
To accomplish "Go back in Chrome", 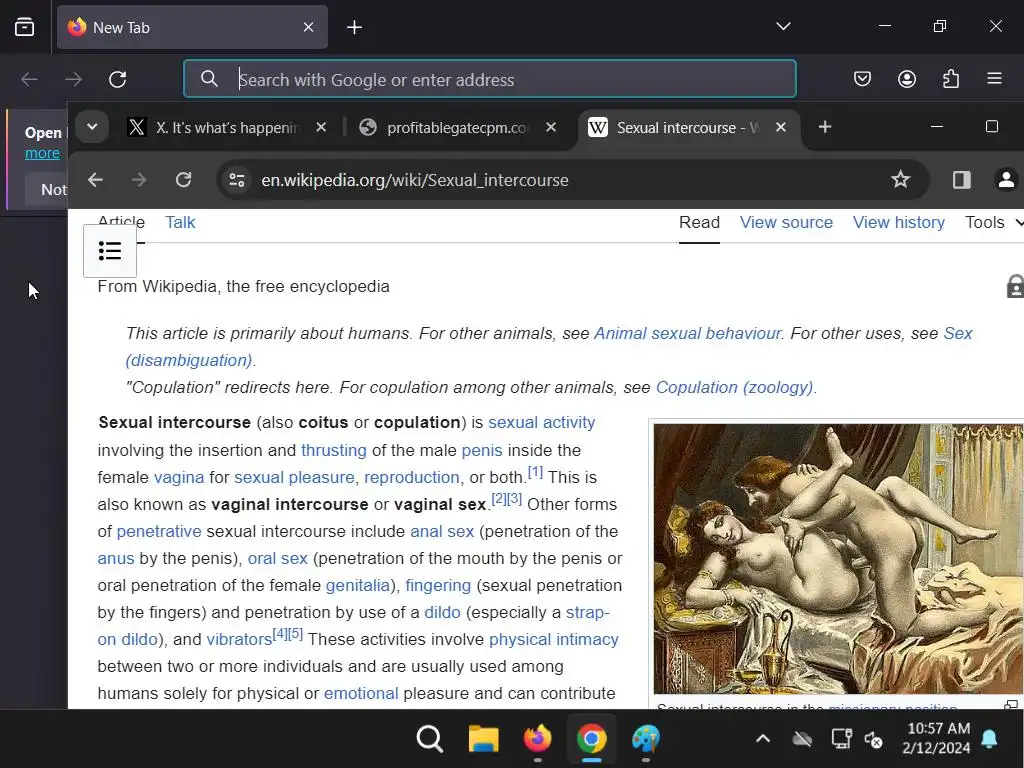I will (95, 180).
